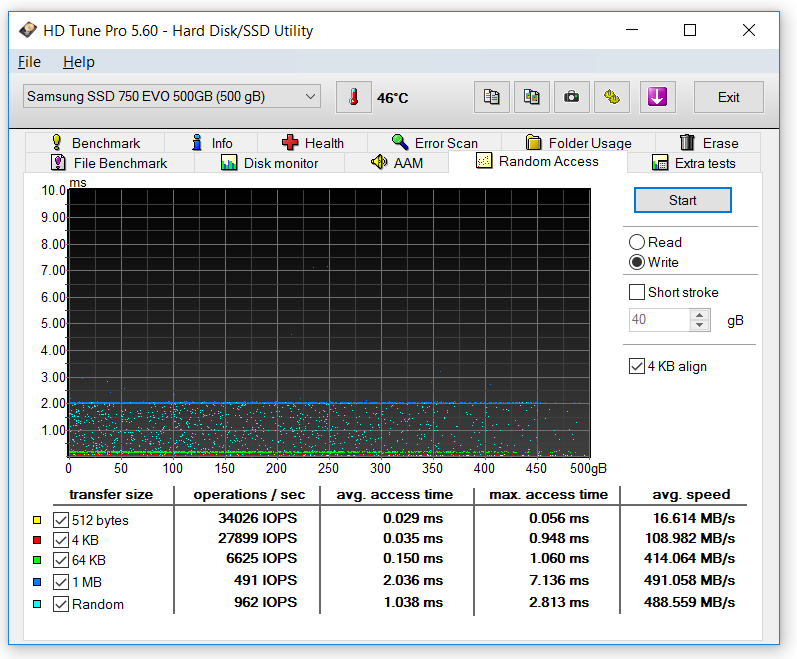The width and height of the screenshot is (797, 659).
Task: Click the 491.058 MB/s avg speed value
Action: [x=690, y=580]
